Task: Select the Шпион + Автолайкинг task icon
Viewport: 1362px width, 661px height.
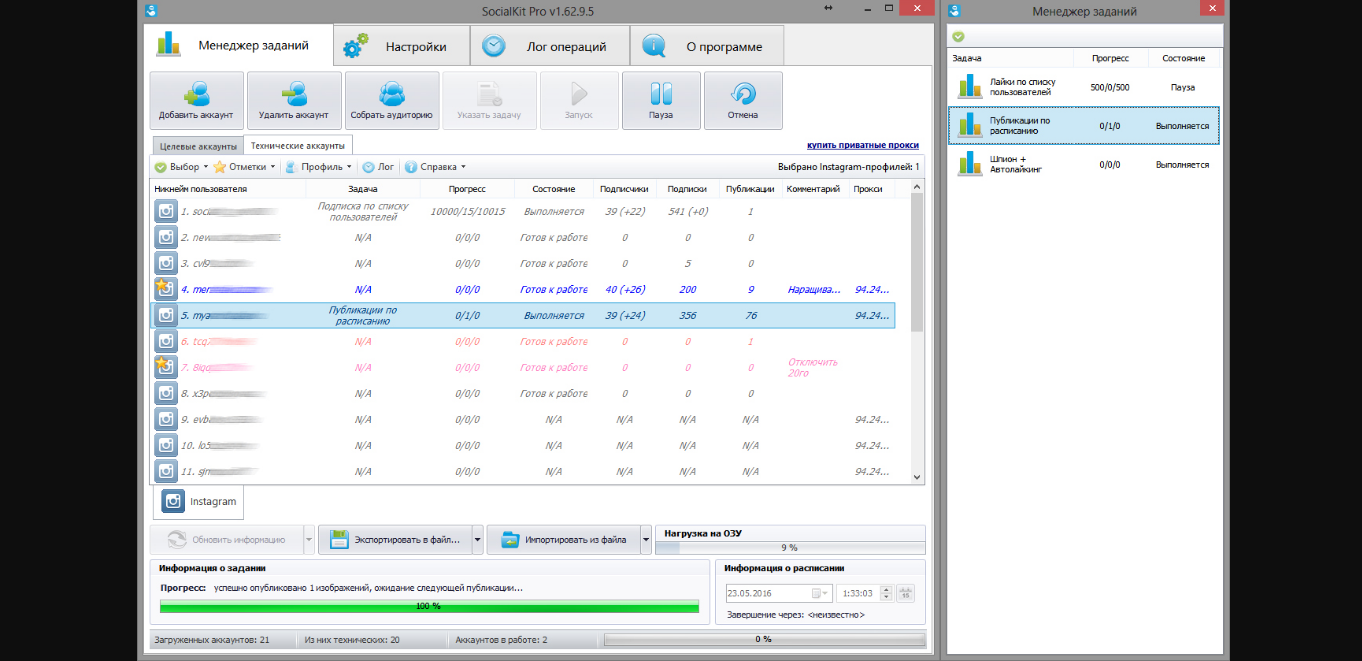Action: 970,164
